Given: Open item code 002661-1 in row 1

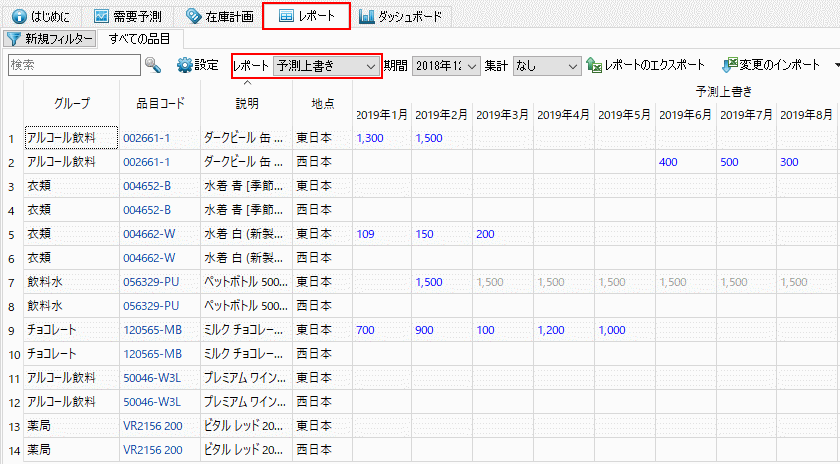Looking at the screenshot, I should pyautogui.click(x=147, y=137).
